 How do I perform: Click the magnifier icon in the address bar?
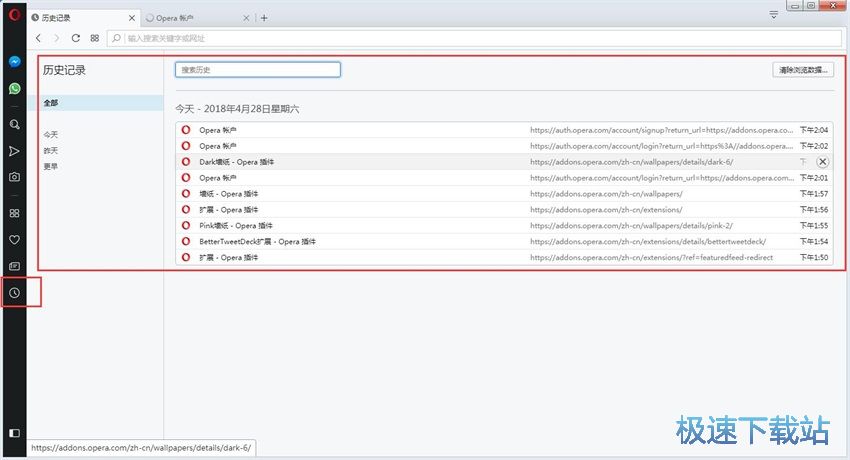coord(116,38)
